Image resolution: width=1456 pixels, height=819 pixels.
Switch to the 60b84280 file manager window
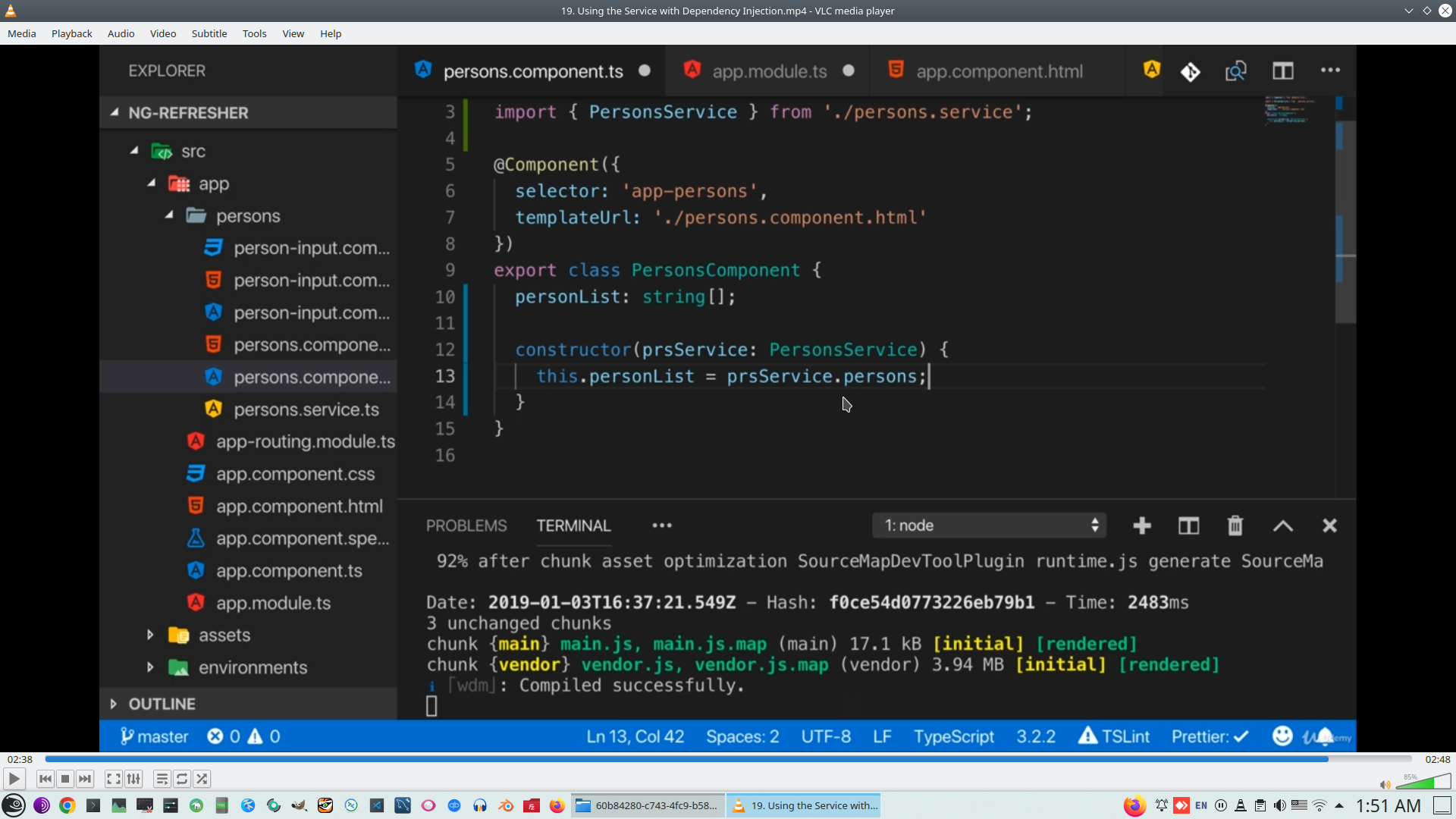648,805
